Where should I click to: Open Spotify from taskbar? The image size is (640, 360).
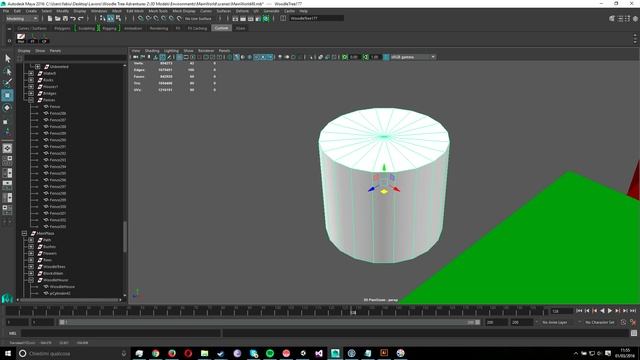[x=270, y=353]
